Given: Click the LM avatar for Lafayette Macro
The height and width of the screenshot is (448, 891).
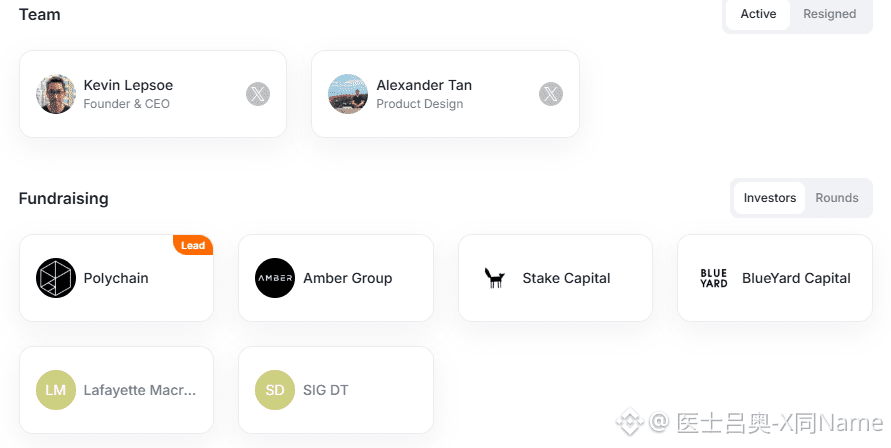Looking at the screenshot, I should [x=56, y=390].
